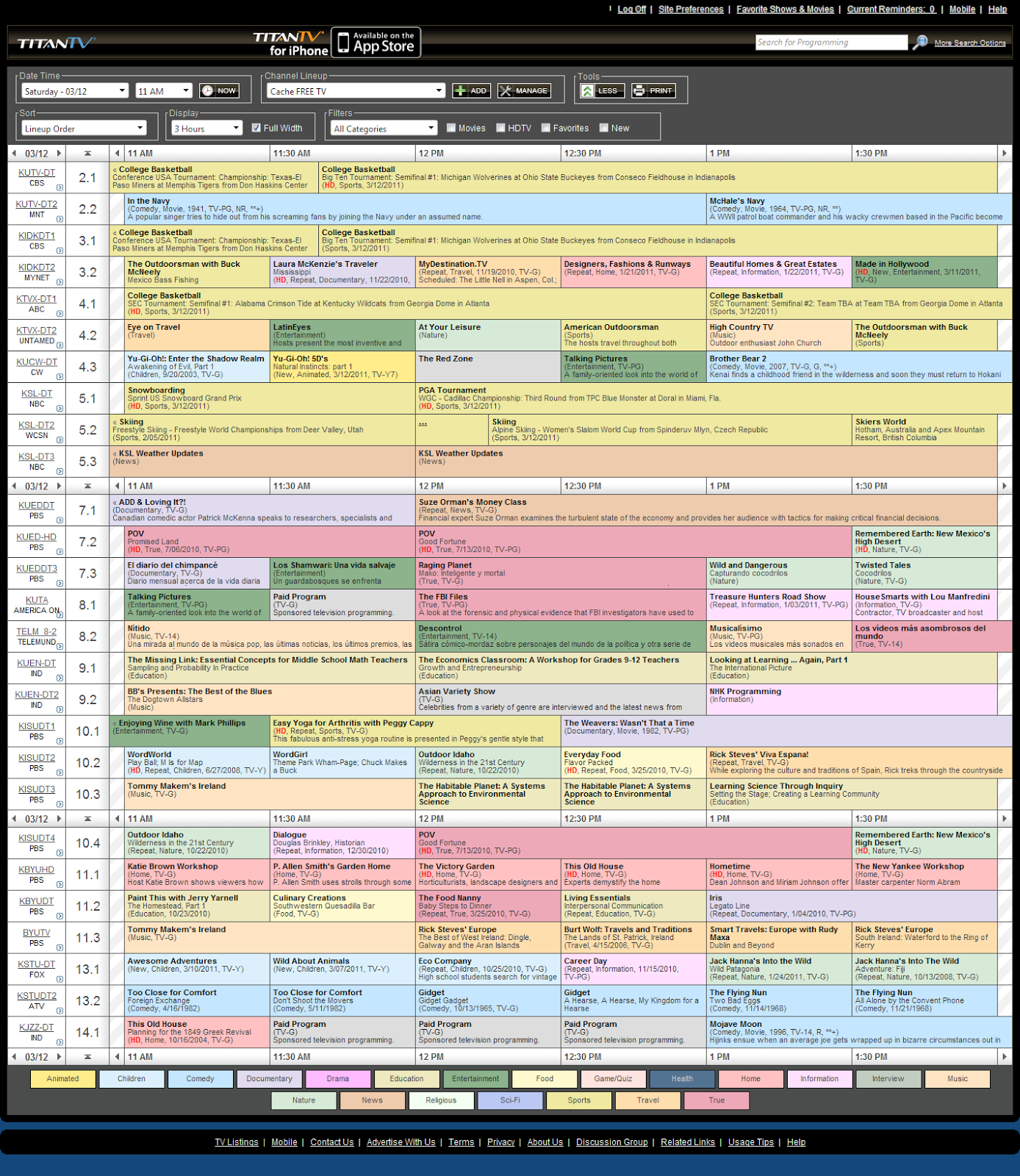The image size is (1020, 1176).
Task: Click the Health category legend swatch
Action: 682,1079
